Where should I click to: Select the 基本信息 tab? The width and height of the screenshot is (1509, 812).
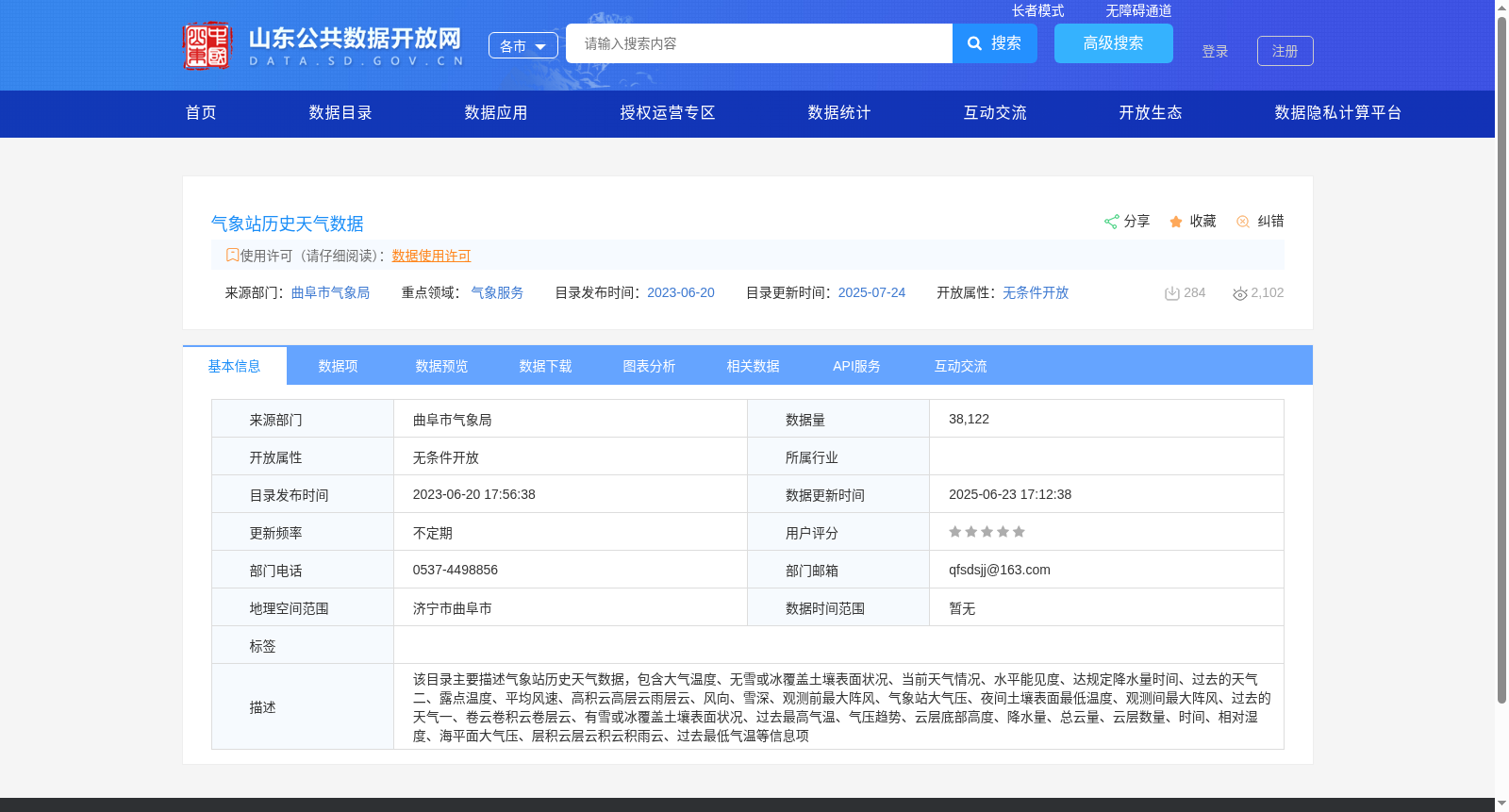pos(235,366)
